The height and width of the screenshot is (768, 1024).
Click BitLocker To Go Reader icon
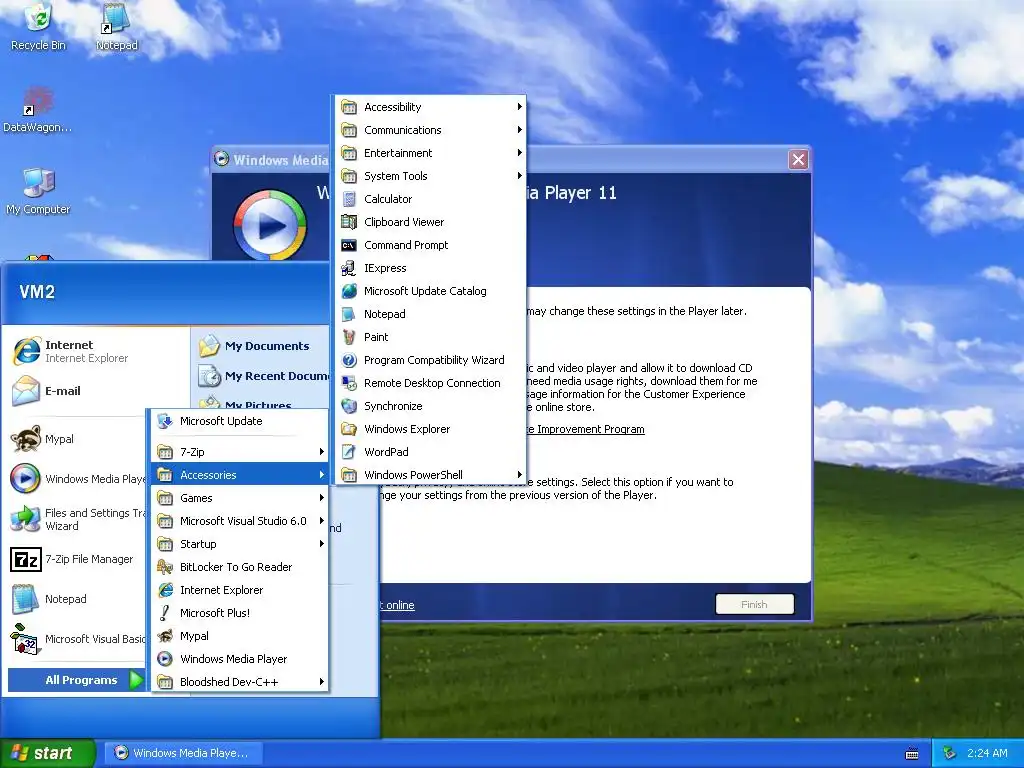[x=165, y=567]
